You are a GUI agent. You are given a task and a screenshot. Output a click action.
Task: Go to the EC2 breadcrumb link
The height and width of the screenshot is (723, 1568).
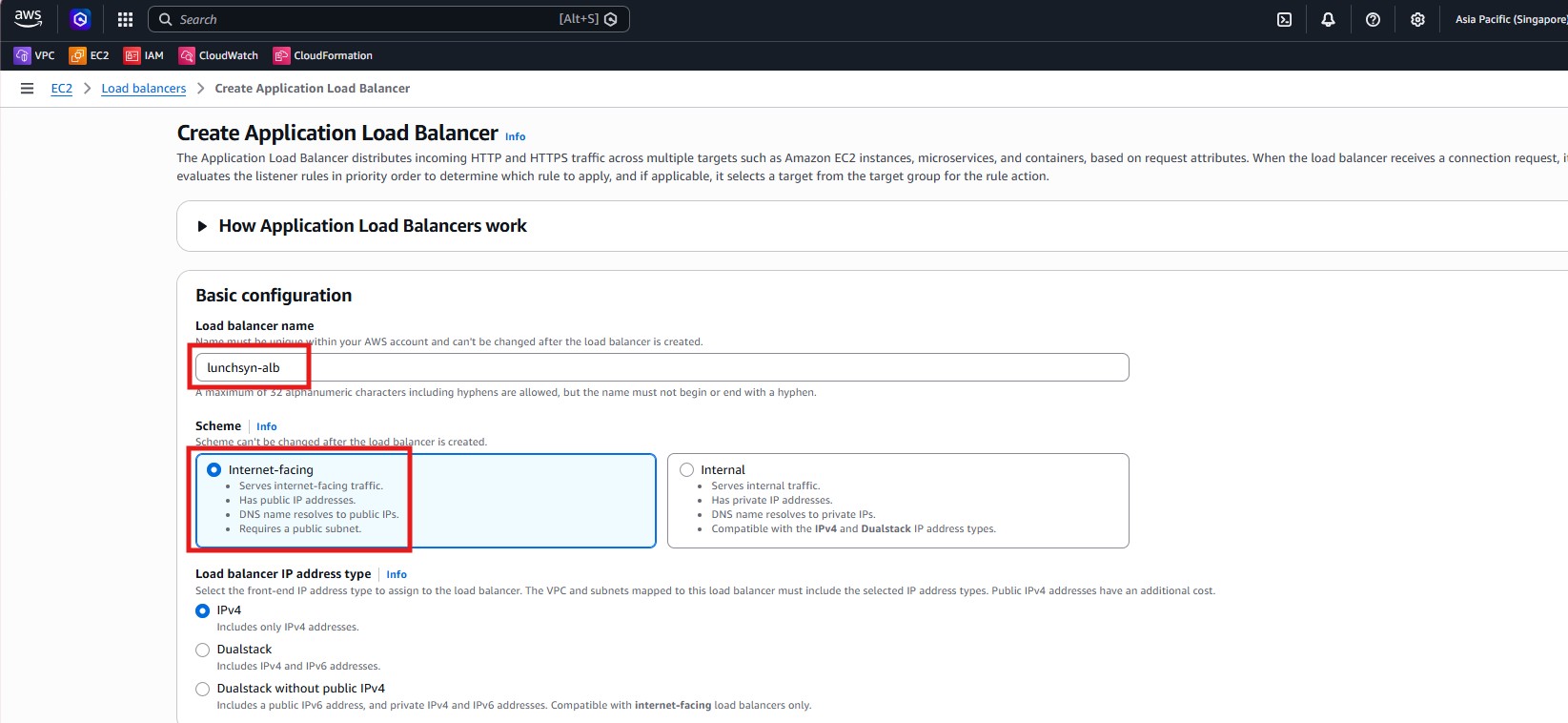[x=61, y=89]
